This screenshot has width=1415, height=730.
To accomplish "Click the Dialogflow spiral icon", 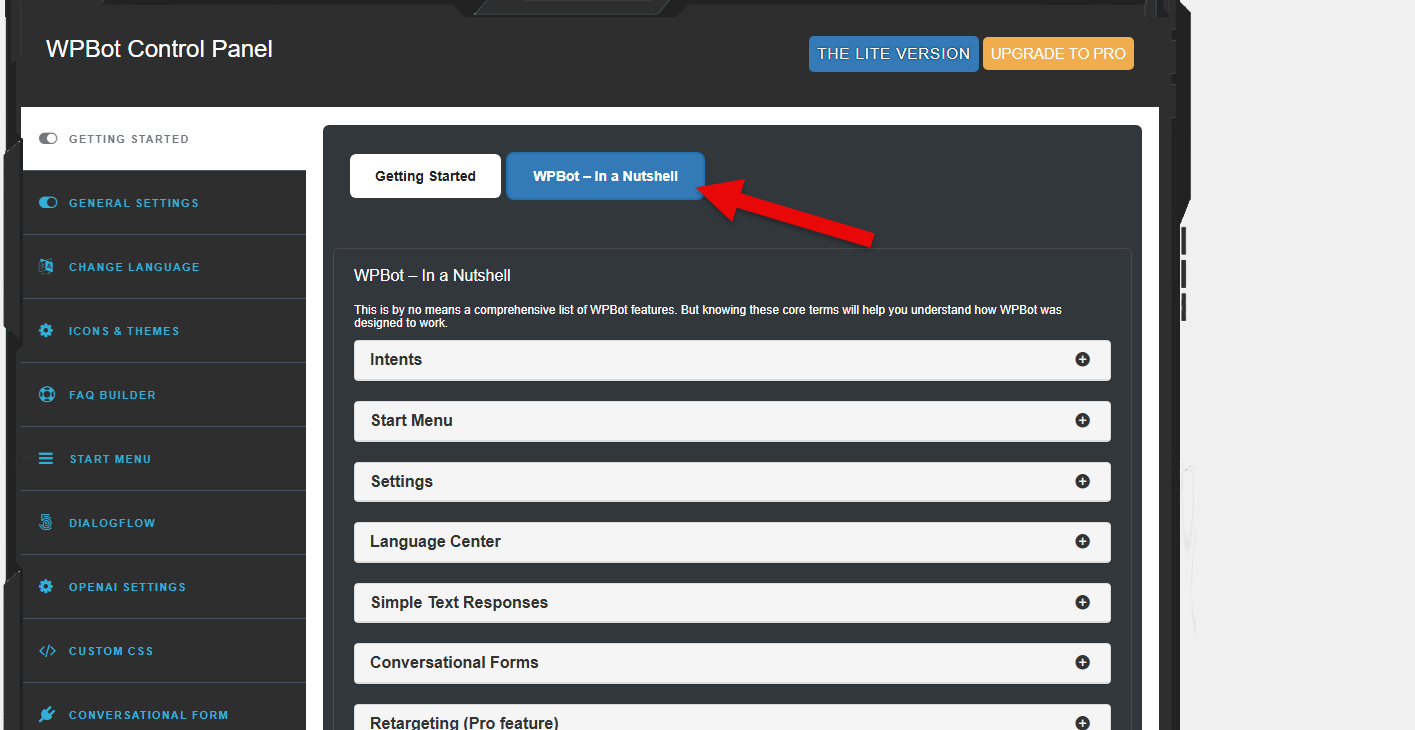I will pyautogui.click(x=46, y=522).
